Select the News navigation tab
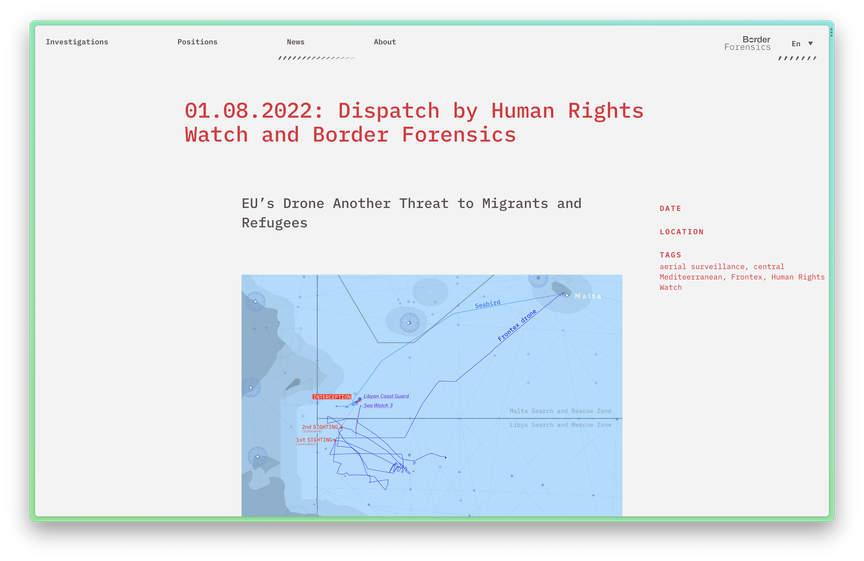 [295, 42]
